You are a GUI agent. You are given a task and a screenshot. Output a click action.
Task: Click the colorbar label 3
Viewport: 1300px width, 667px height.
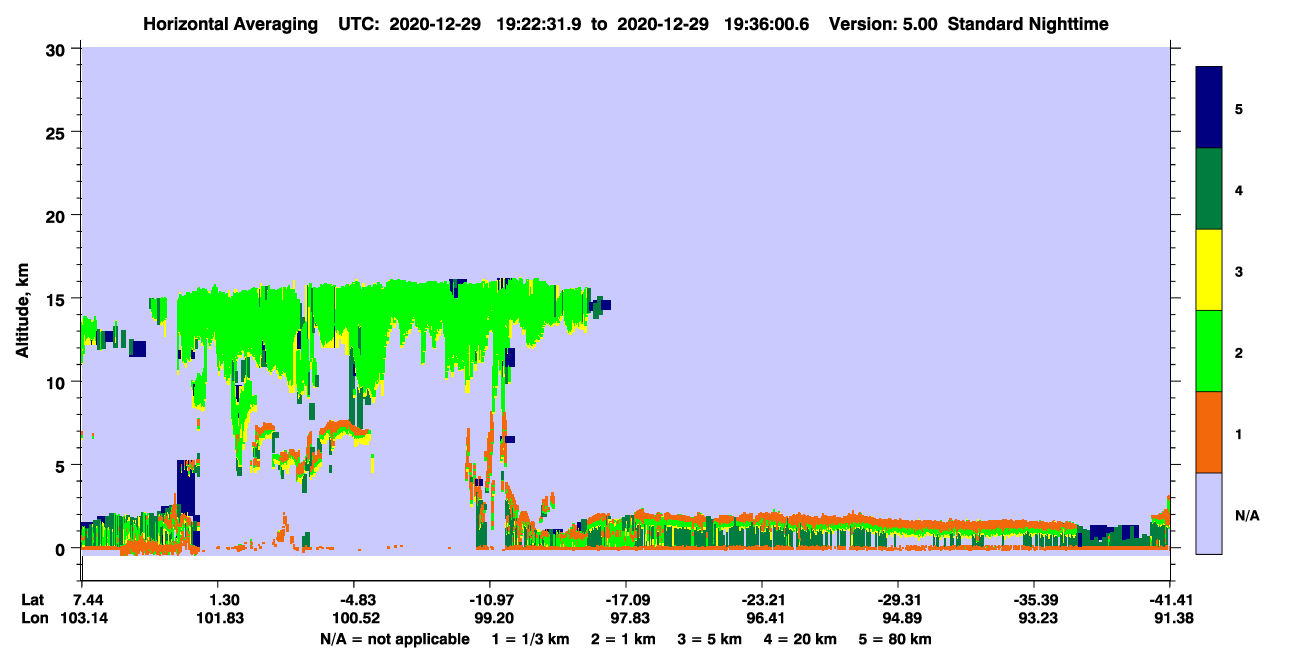1239,271
